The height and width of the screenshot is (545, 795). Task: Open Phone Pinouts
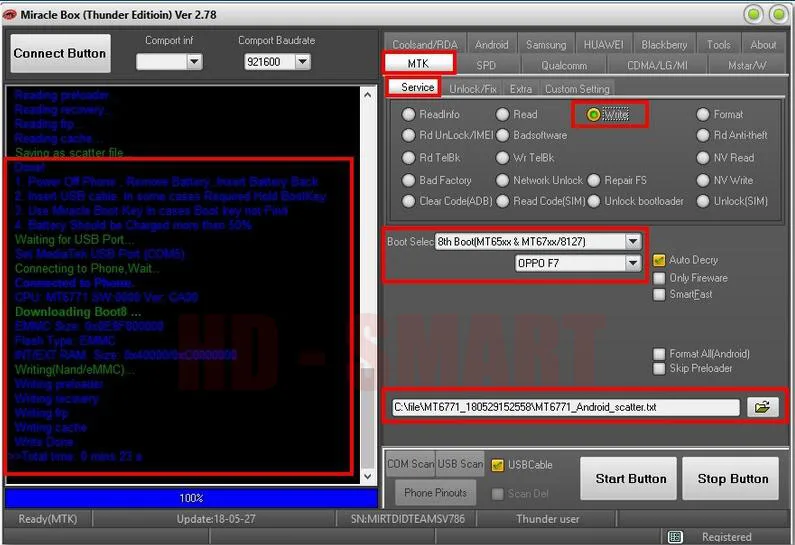[x=436, y=493]
